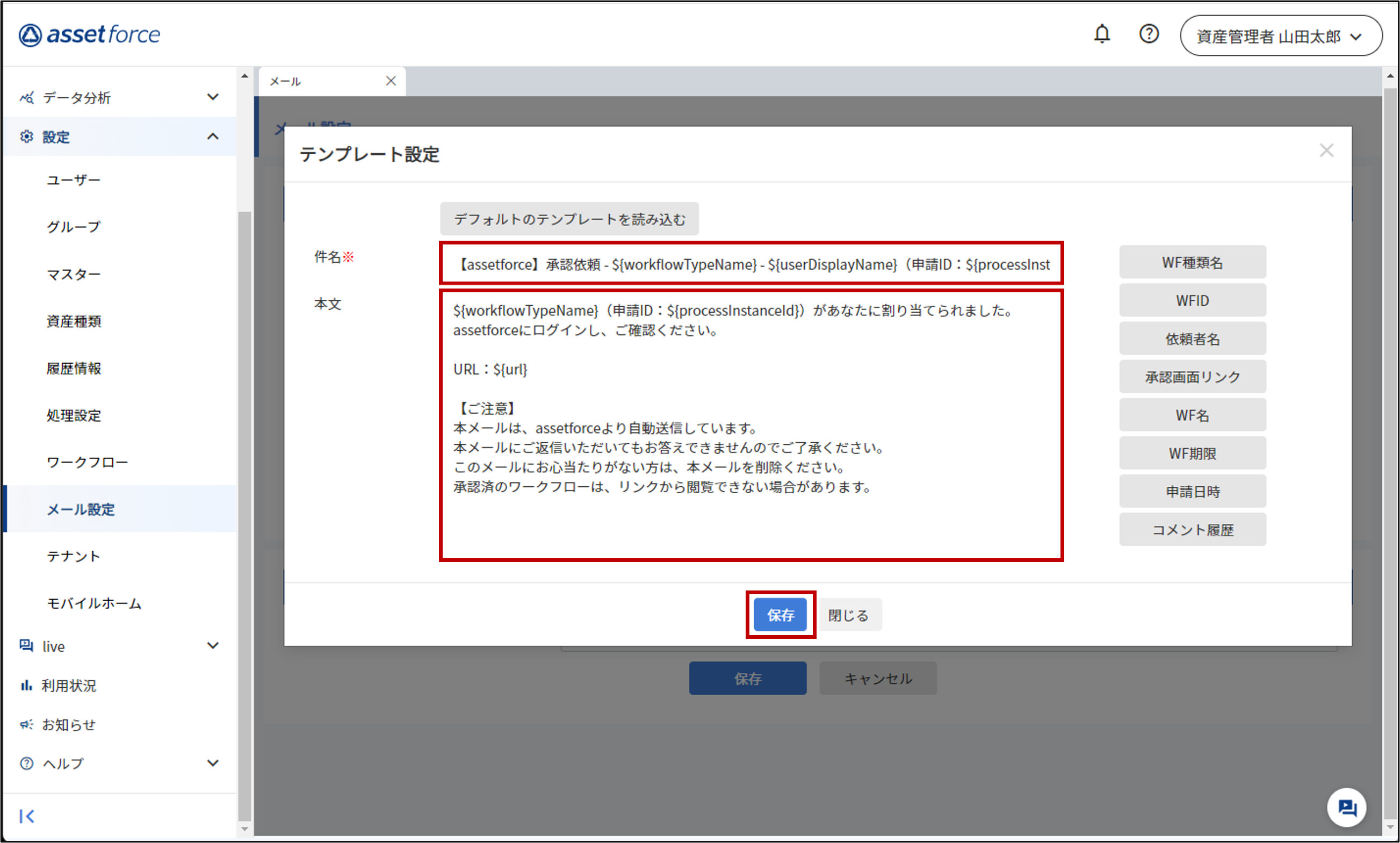Insert the WF種類名 variable
The image size is (1400, 843).
point(1192,262)
